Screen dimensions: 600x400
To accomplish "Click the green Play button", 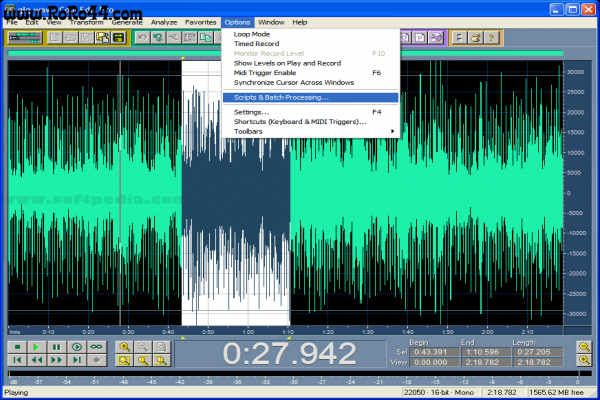I will pos(37,347).
